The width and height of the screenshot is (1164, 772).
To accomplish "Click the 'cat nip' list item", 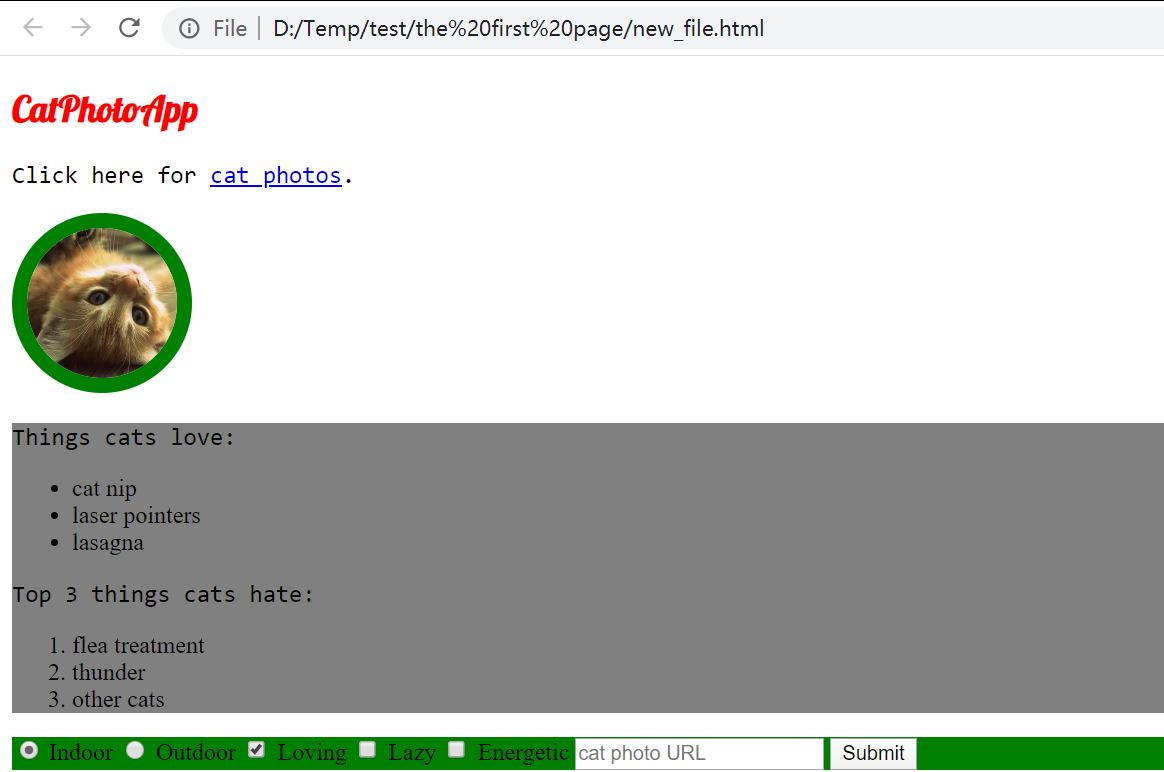I will (x=104, y=489).
